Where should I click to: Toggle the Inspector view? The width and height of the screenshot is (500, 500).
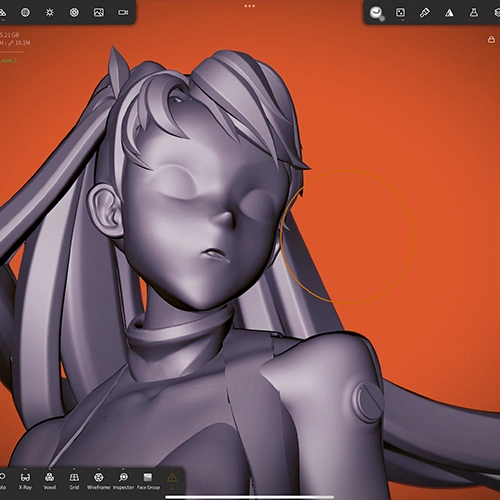(x=123, y=481)
